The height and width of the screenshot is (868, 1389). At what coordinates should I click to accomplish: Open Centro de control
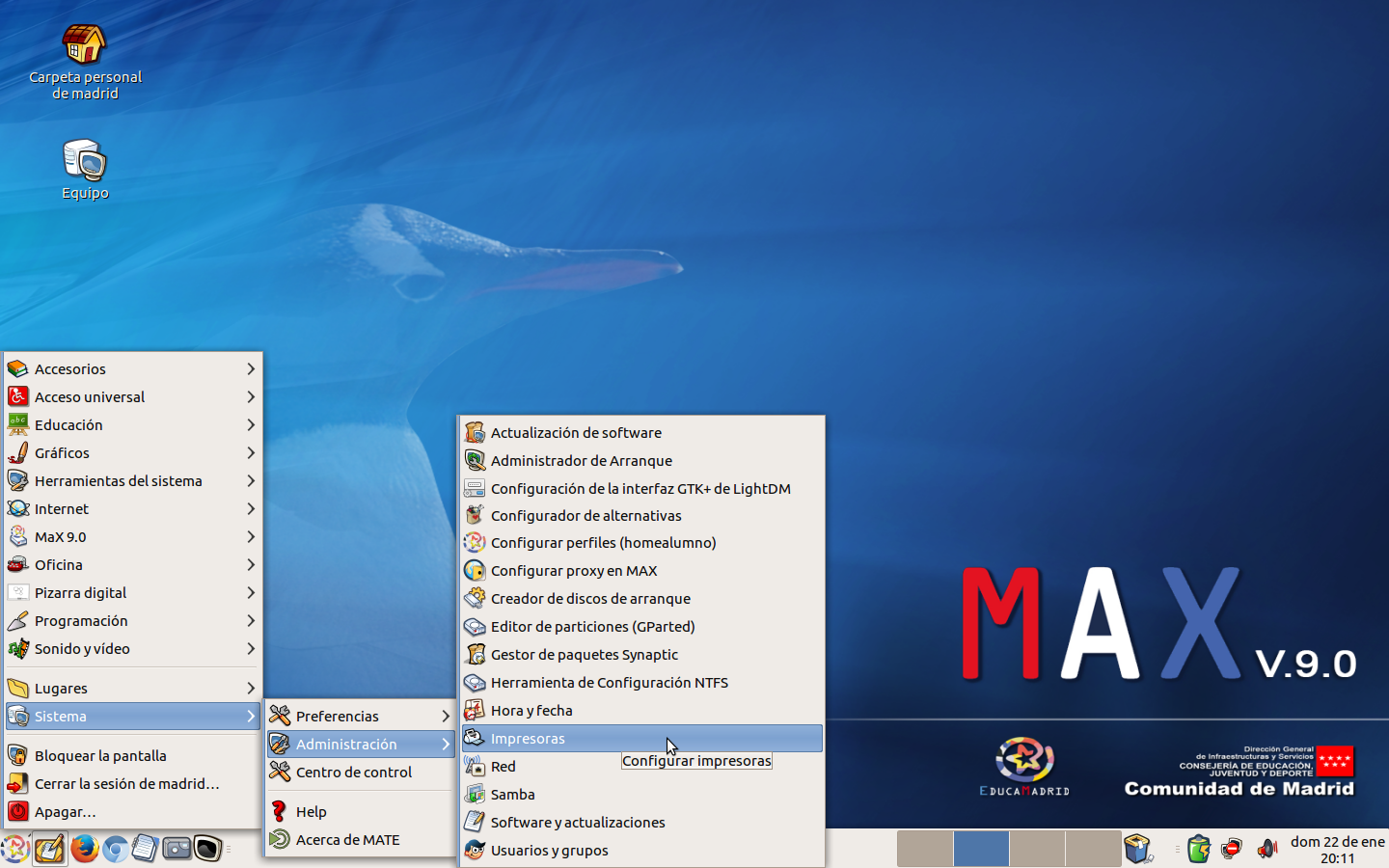click(360, 773)
